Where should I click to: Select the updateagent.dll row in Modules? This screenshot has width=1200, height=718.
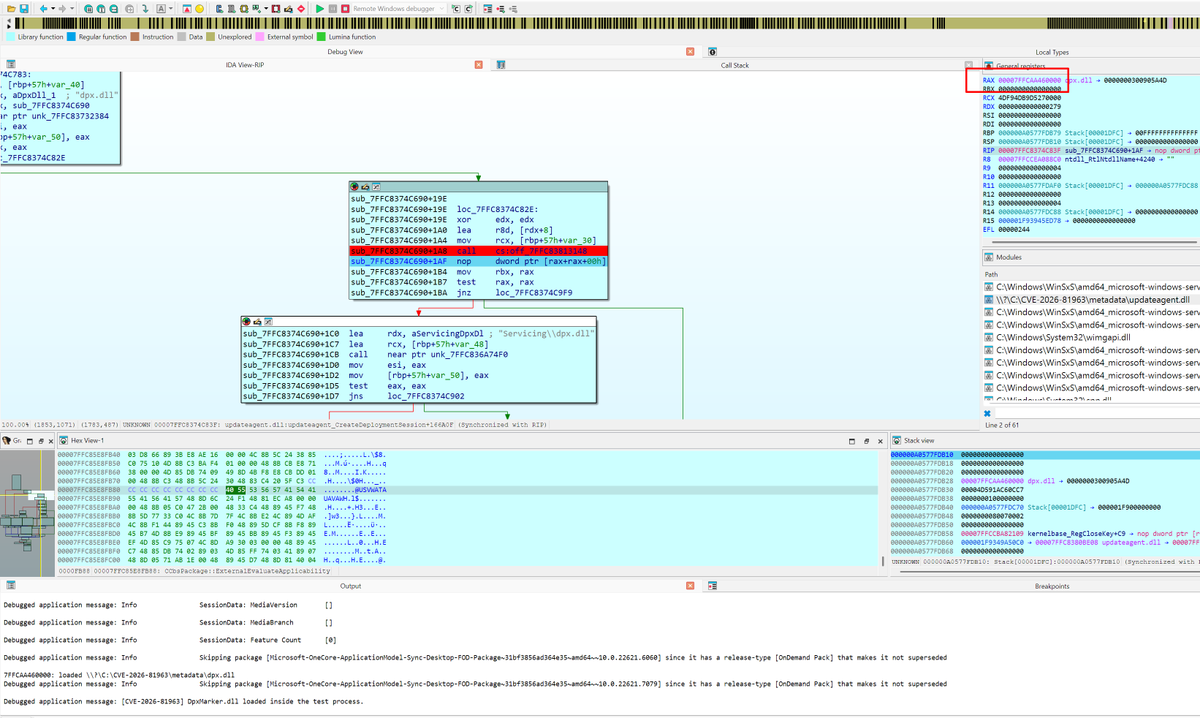coord(1091,299)
